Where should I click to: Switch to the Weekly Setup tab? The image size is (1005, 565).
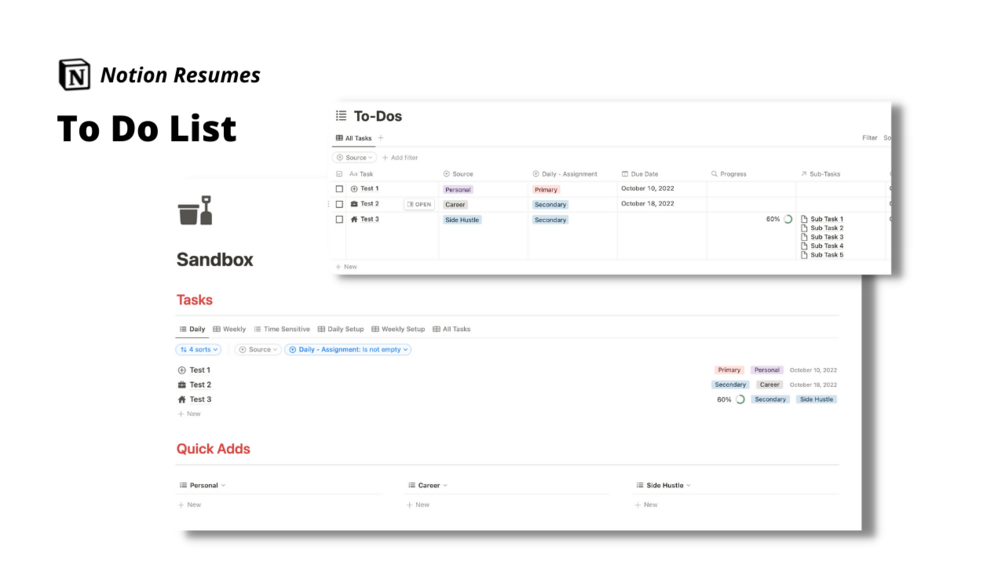[398, 329]
